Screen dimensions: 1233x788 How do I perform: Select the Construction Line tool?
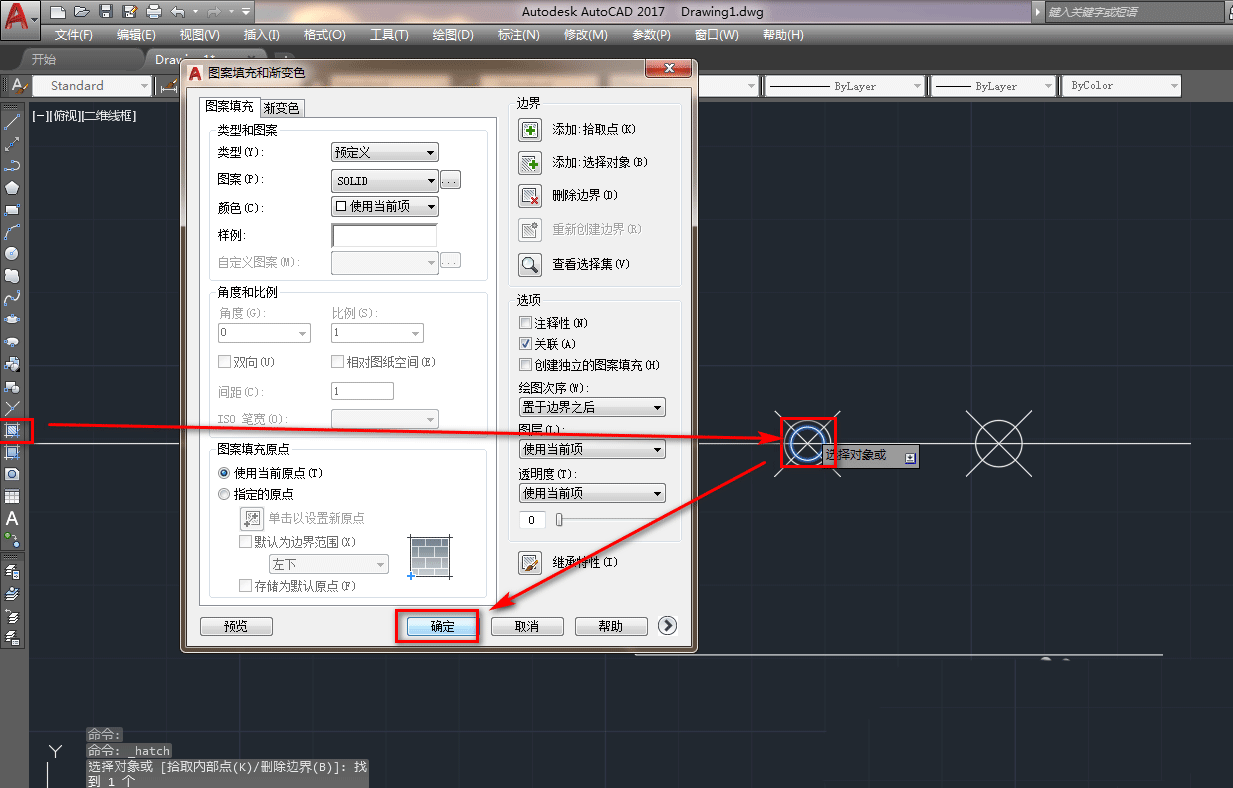pyautogui.click(x=12, y=144)
